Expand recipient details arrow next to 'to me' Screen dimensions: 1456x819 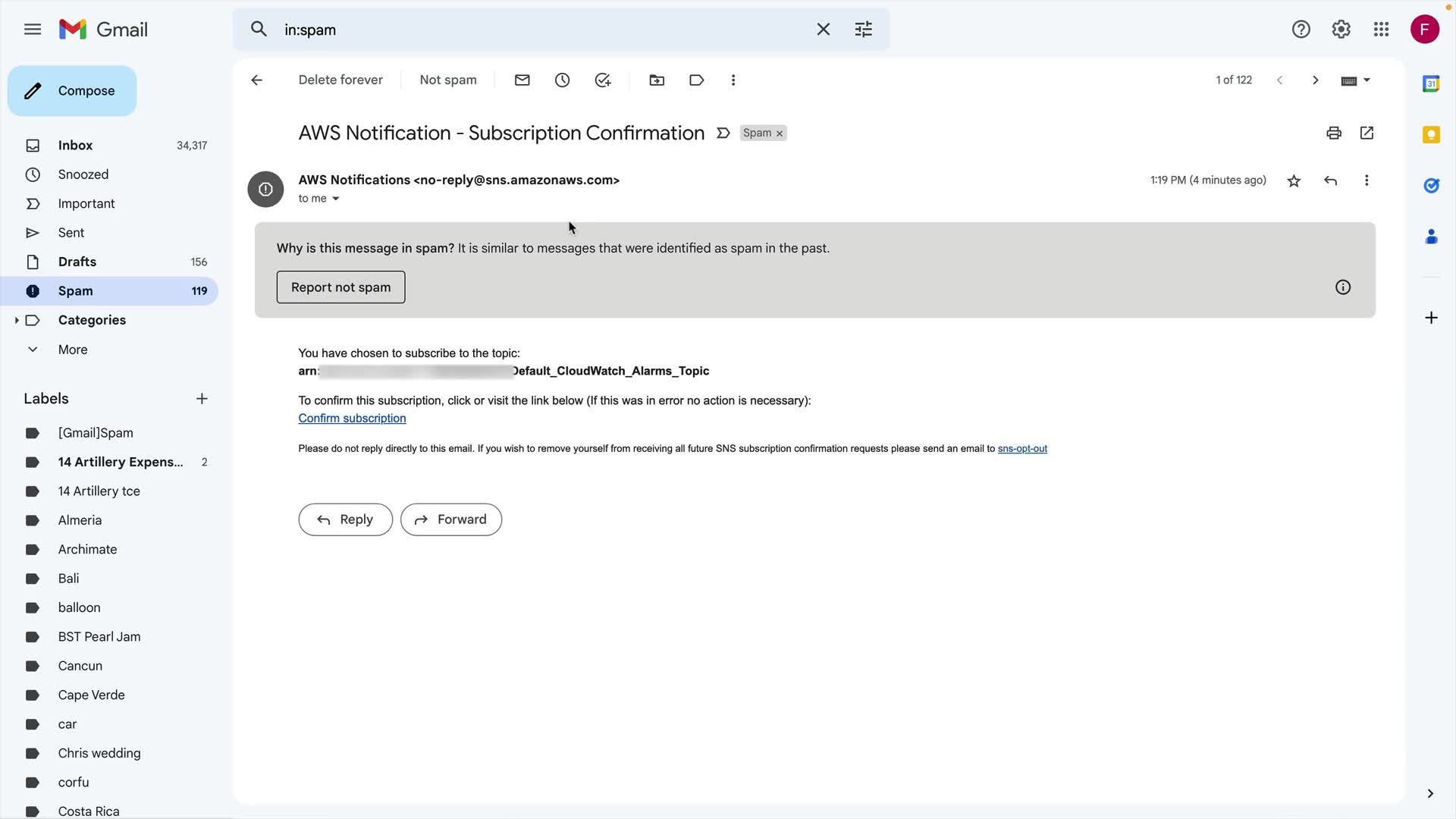(x=335, y=199)
